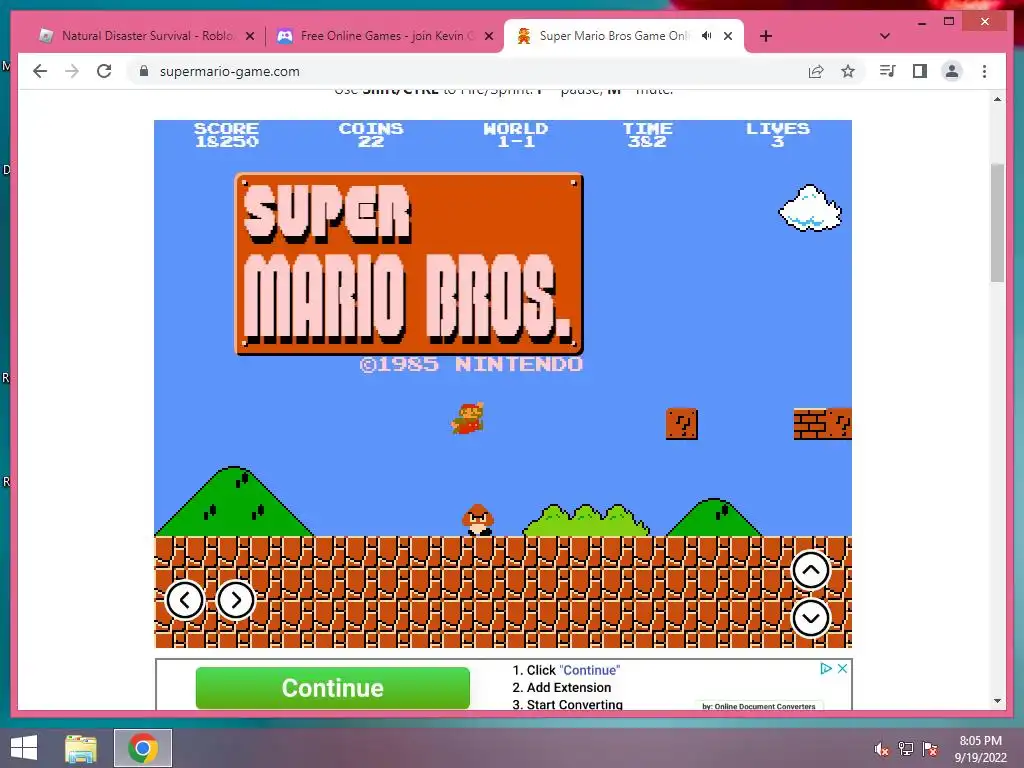The height and width of the screenshot is (768, 1024).
Task: Click the single question mark block
Action: [682, 424]
